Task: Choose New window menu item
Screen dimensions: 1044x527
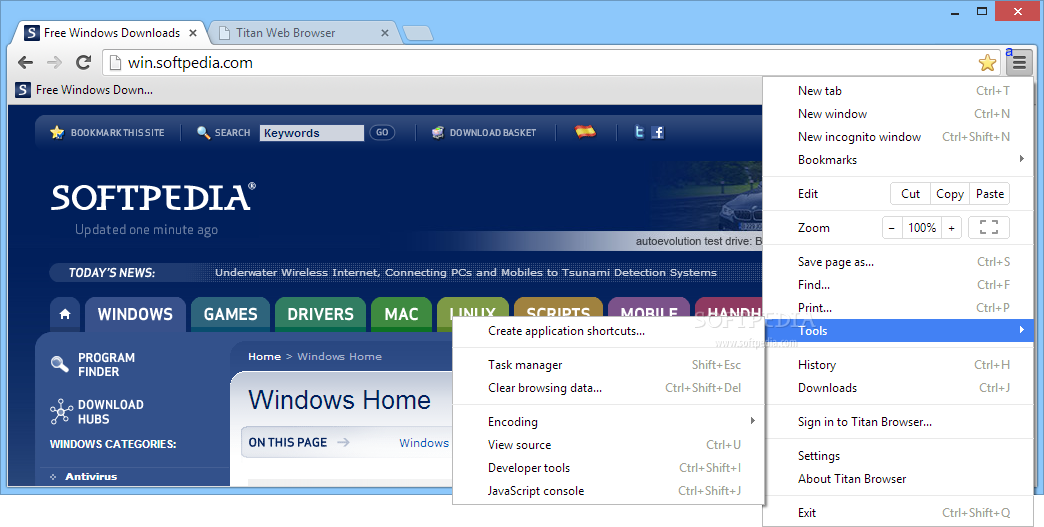Action: click(x=898, y=114)
